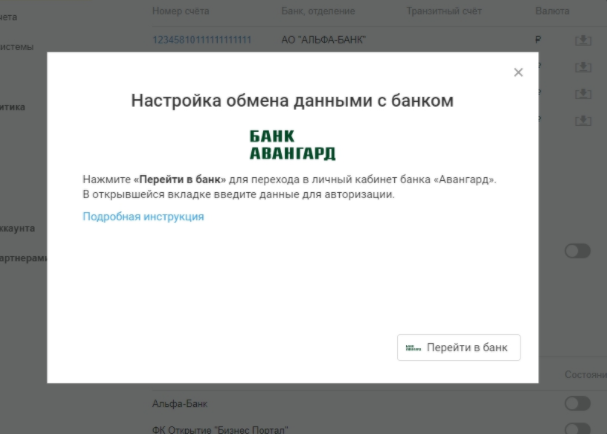Click the 'Номер счёта' column header
This screenshot has width=607, height=434.
(x=181, y=11)
